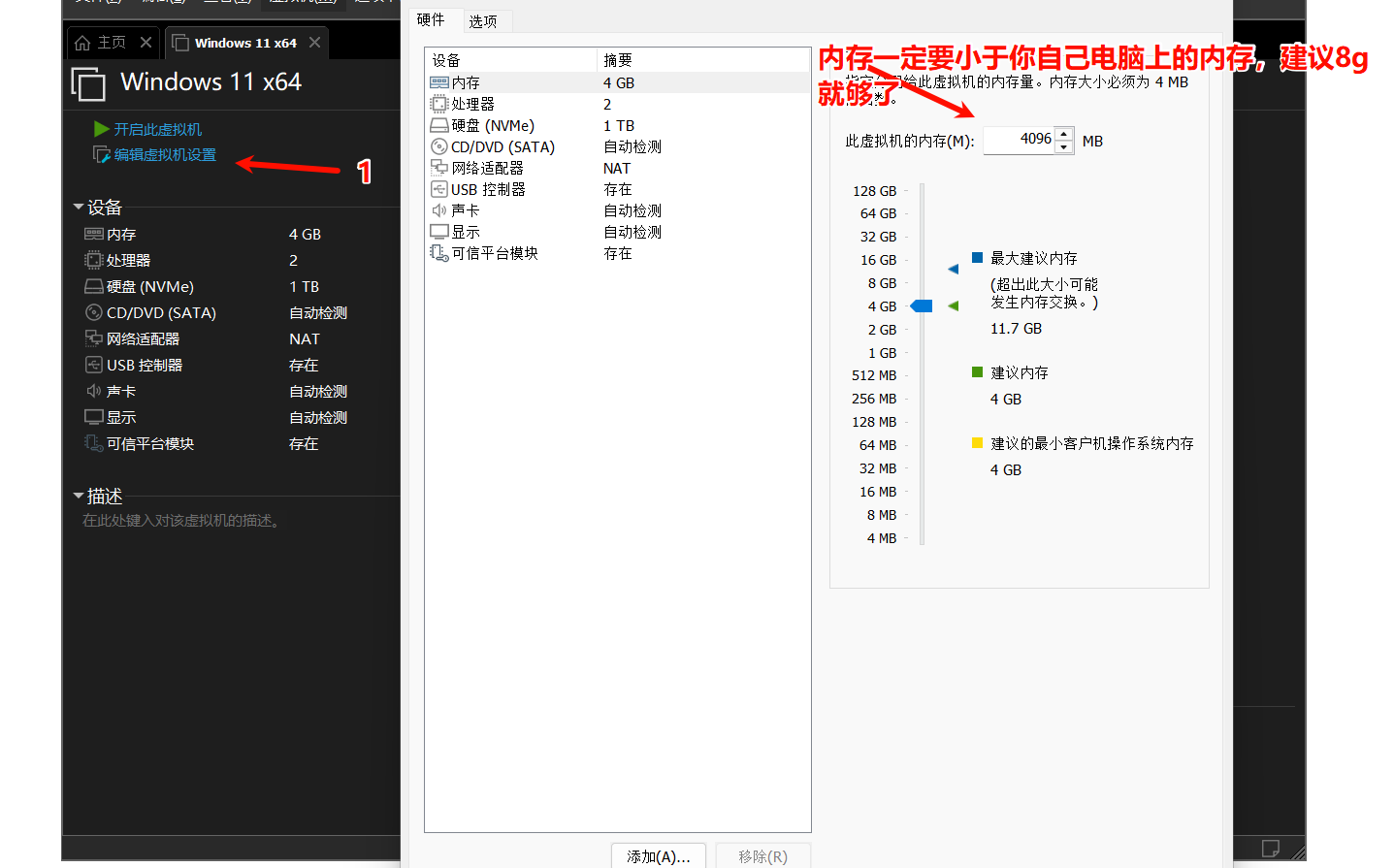The width and height of the screenshot is (1394, 868).
Task: Select the Windows 11 x64 tab
Action: point(246,43)
